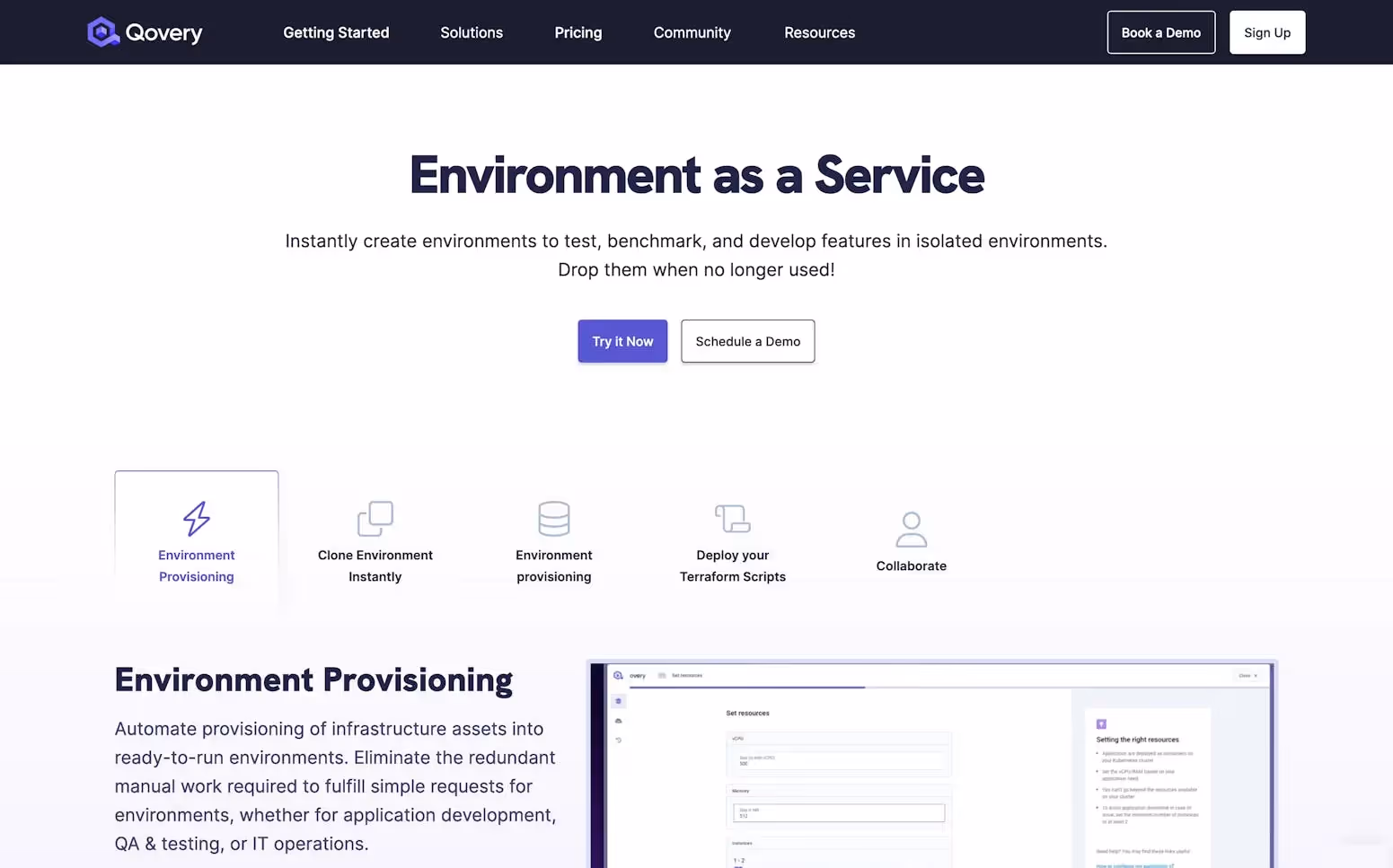This screenshot has width=1393, height=868.
Task: Click the hint icon above Setting the right resources
Action: [x=1101, y=723]
